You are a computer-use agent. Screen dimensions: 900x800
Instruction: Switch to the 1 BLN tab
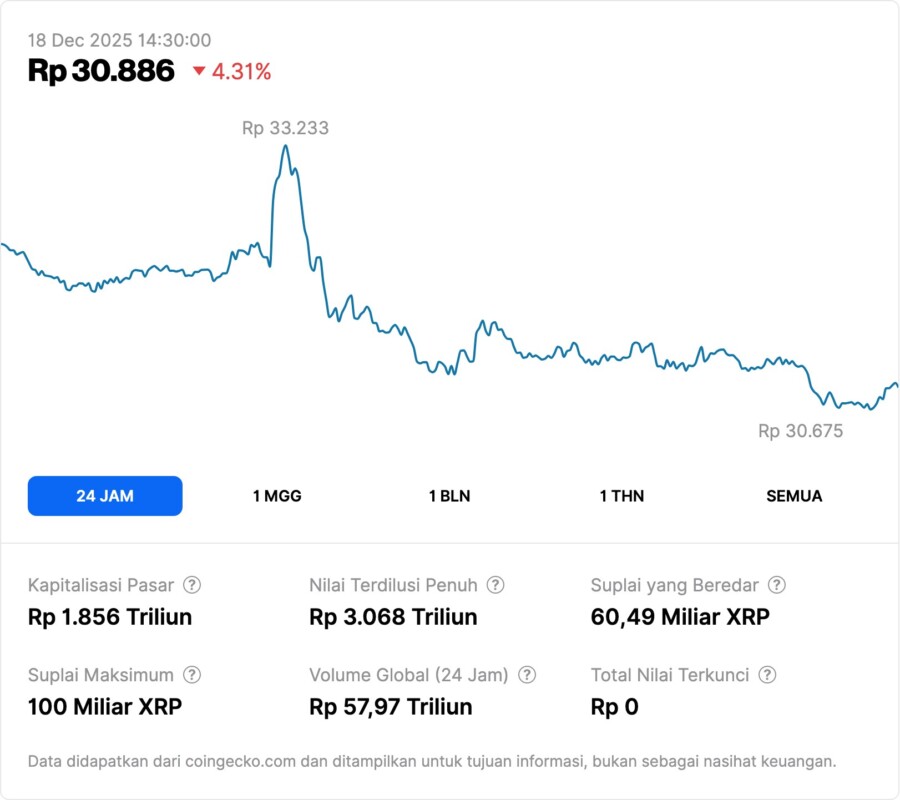pos(449,496)
